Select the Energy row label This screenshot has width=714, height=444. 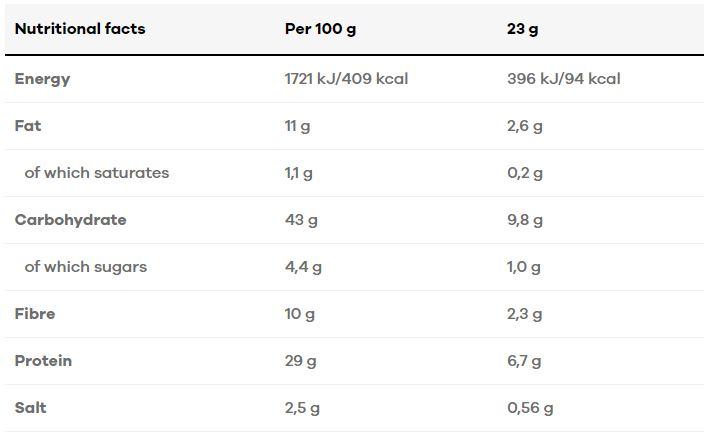click(x=42, y=78)
